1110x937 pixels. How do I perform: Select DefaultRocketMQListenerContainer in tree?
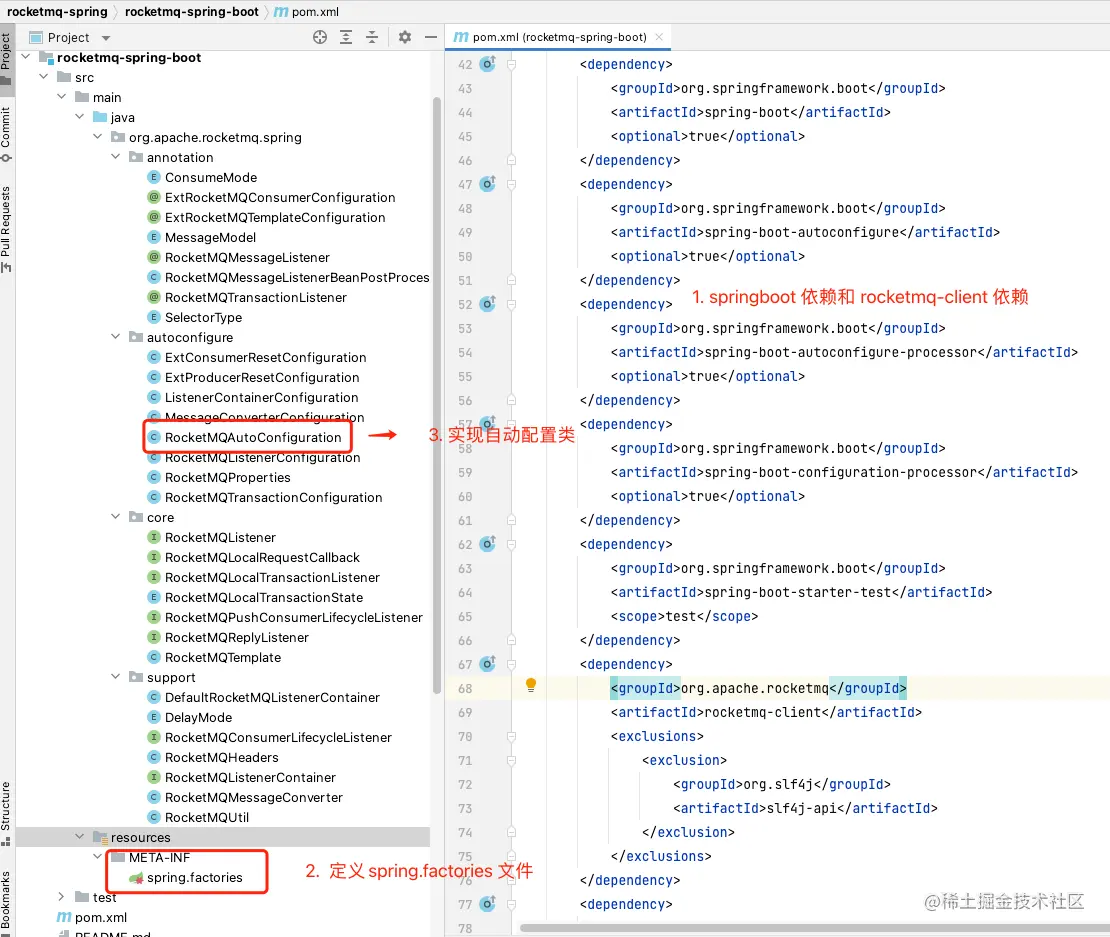coord(272,698)
